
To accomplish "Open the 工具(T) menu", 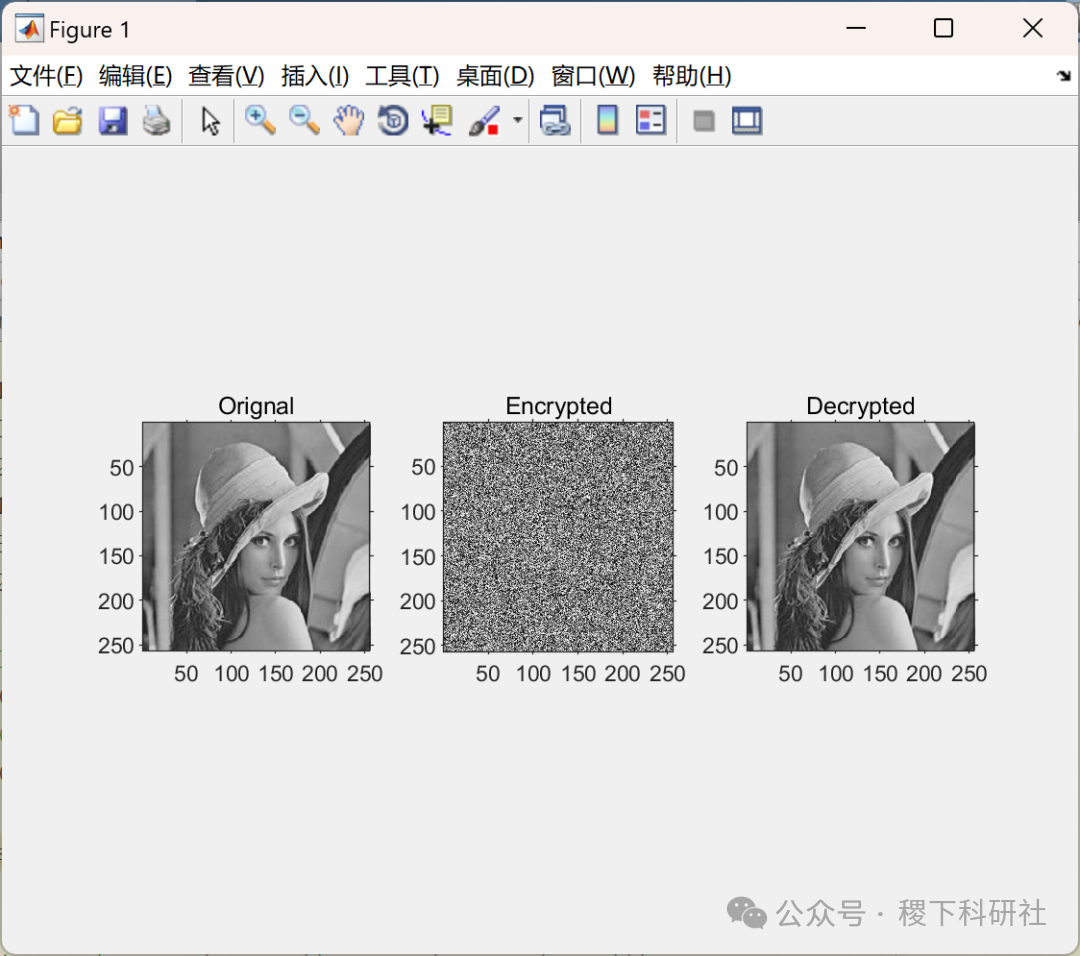I will click(402, 75).
